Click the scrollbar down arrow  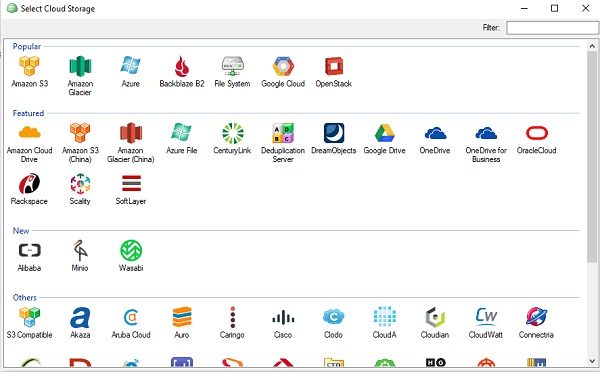click(x=592, y=361)
